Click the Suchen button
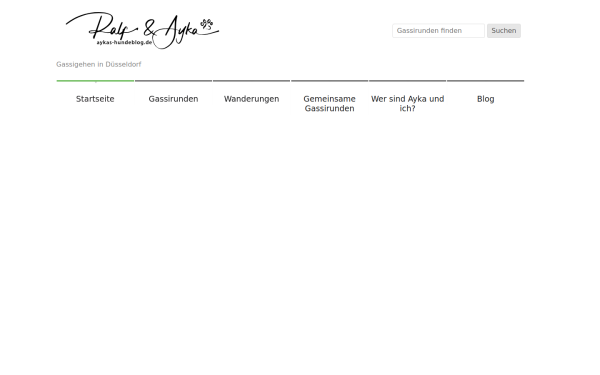The image size is (600, 375). coord(504,31)
